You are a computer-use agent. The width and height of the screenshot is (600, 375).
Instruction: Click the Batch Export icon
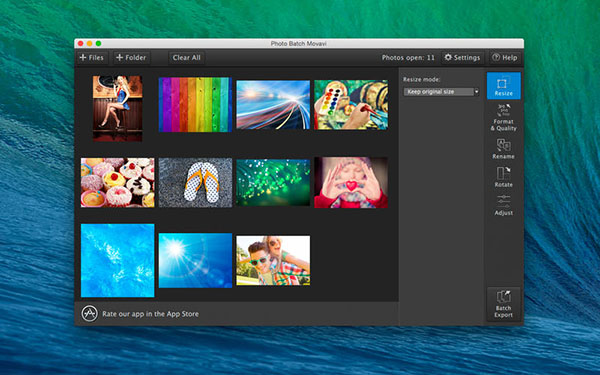point(504,304)
